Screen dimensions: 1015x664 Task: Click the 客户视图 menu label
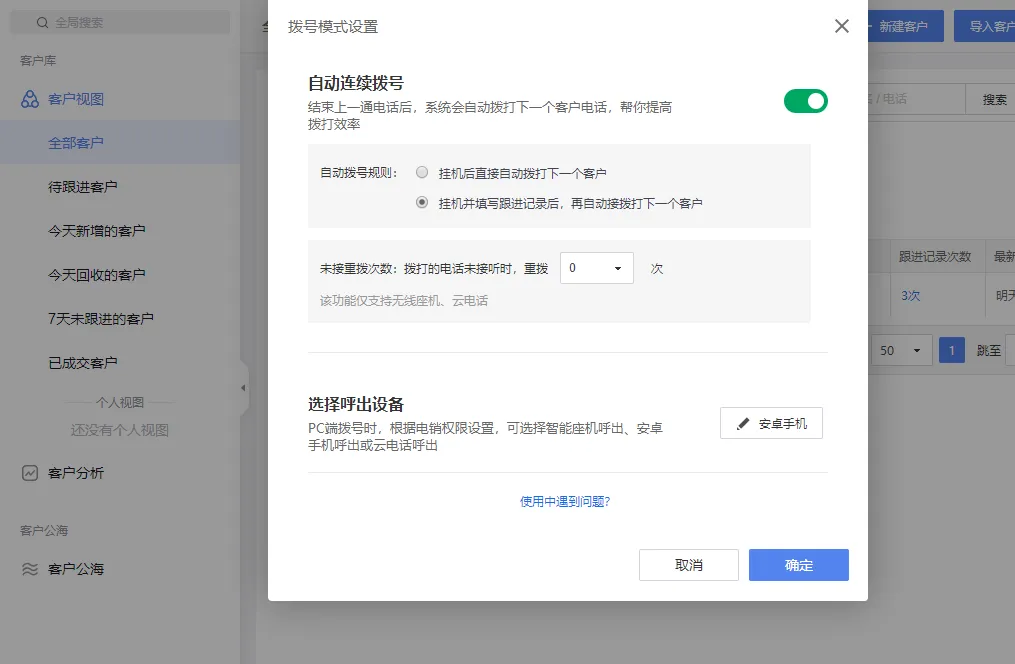click(x=76, y=99)
